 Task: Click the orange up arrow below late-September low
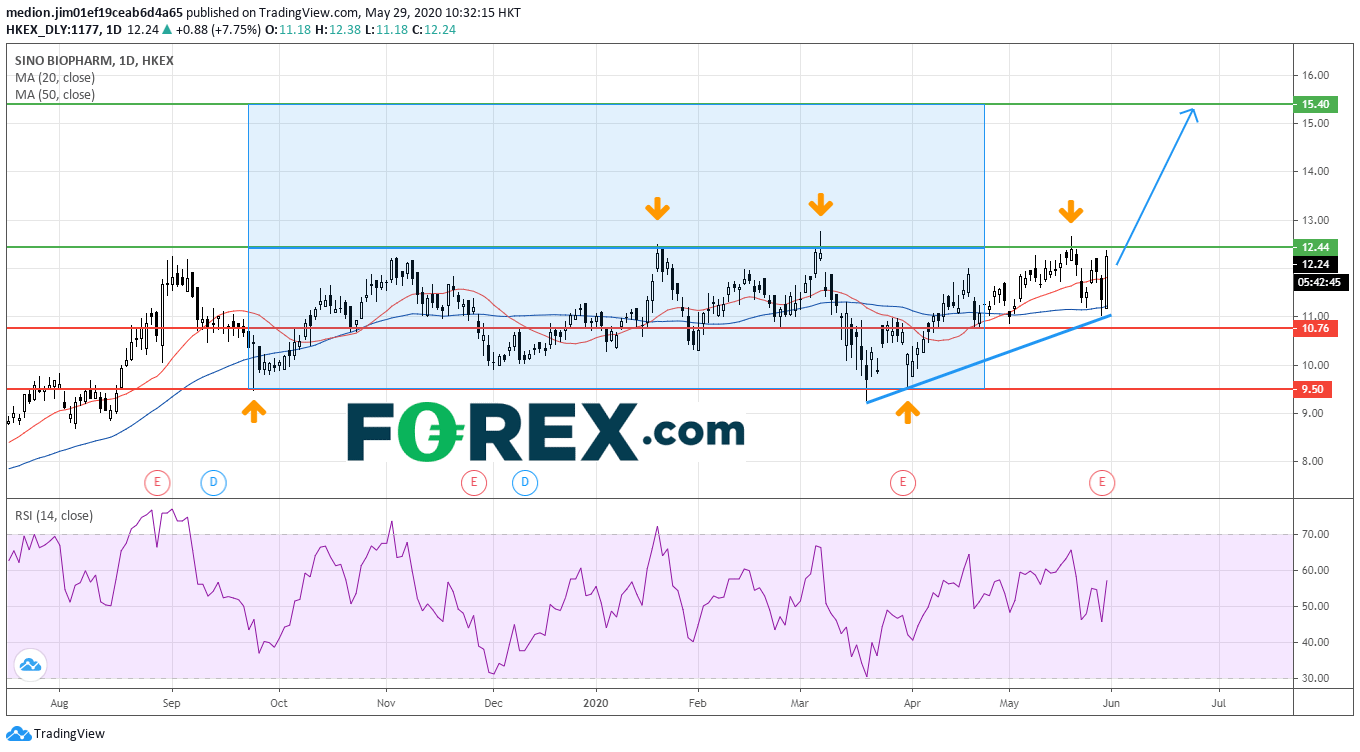pyautogui.click(x=254, y=411)
